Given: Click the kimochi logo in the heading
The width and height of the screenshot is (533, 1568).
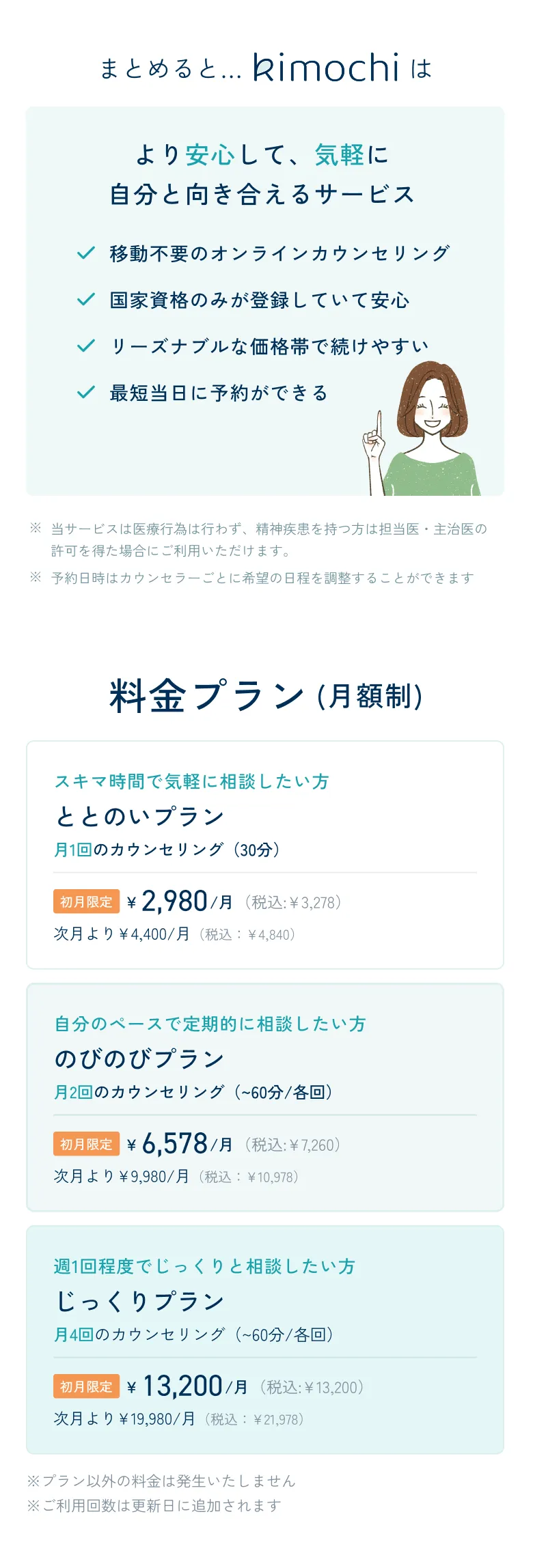Looking at the screenshot, I should click(x=326, y=68).
